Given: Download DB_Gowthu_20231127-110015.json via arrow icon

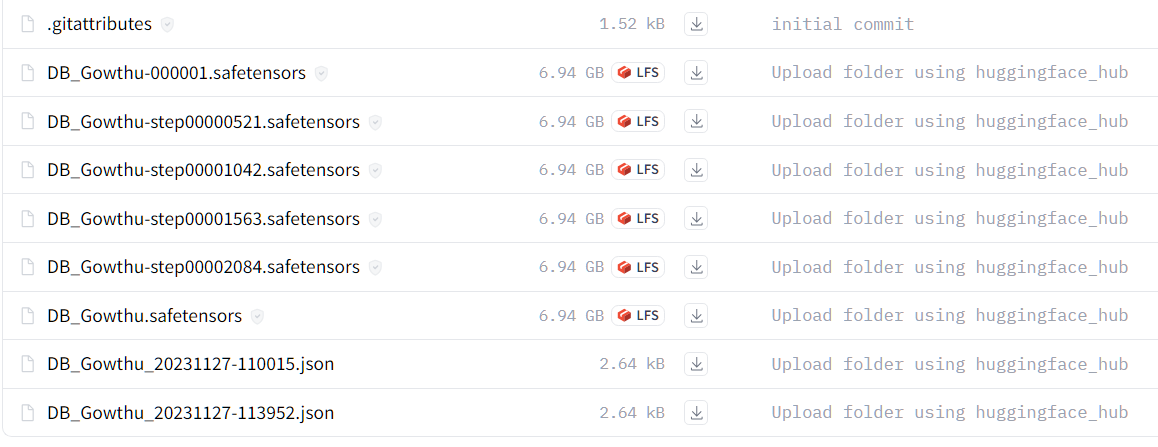Looking at the screenshot, I should 696,364.
